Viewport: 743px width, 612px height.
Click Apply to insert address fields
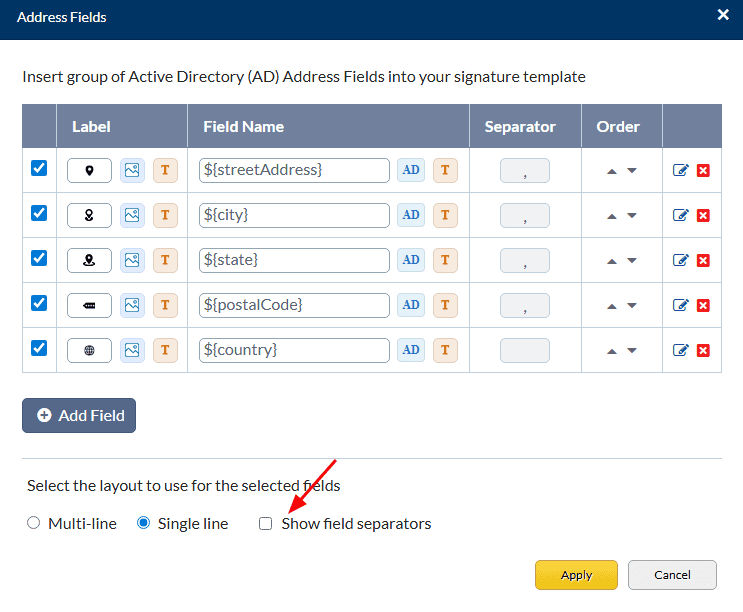tap(576, 575)
